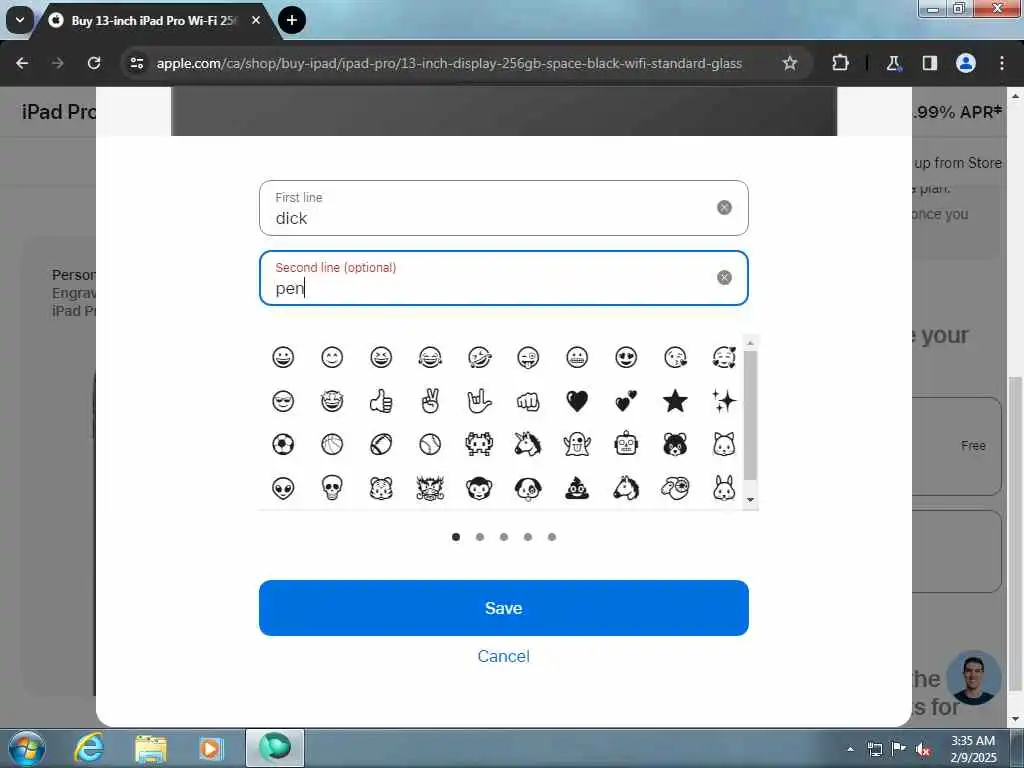Cancel the engraving dialog

pos(504,656)
